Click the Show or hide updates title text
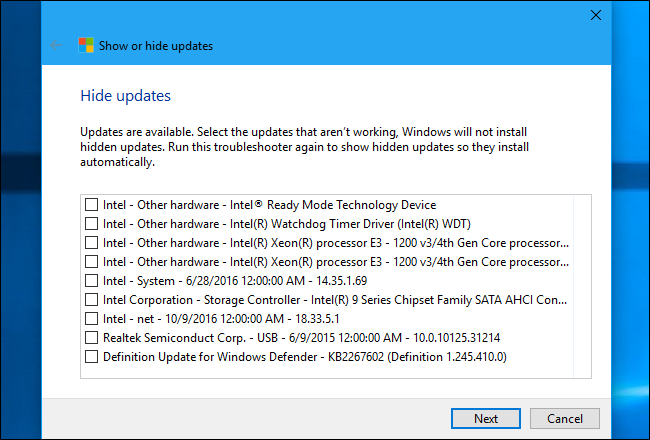 (155, 45)
